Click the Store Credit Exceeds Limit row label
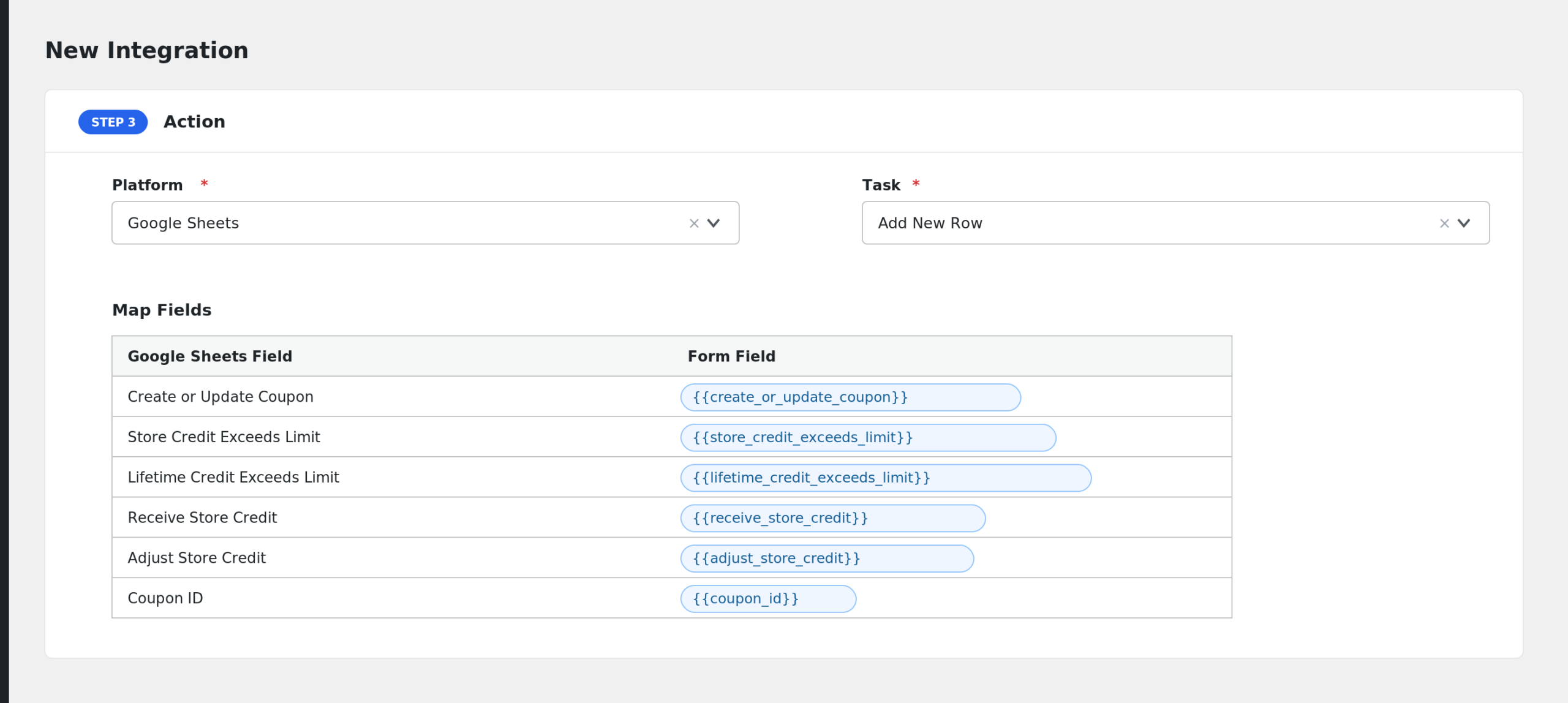The width and height of the screenshot is (1568, 703). pyautogui.click(x=224, y=437)
